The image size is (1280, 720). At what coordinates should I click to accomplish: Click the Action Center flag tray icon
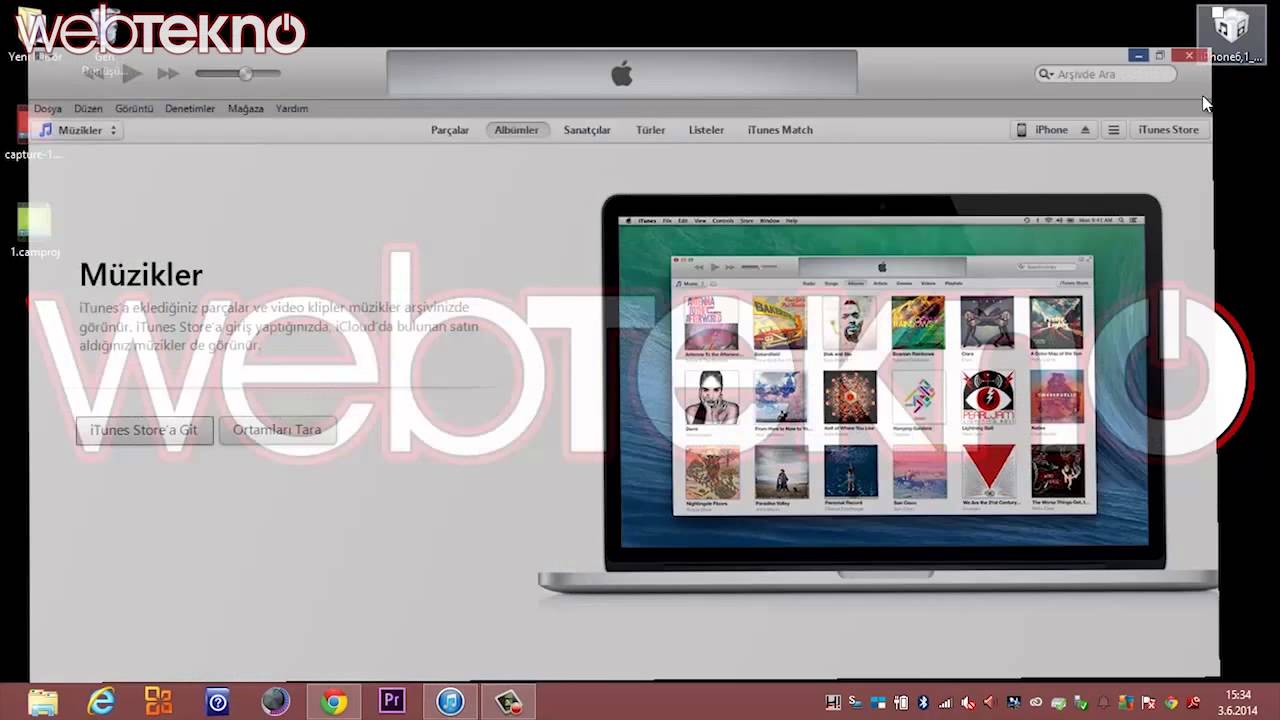click(1148, 703)
